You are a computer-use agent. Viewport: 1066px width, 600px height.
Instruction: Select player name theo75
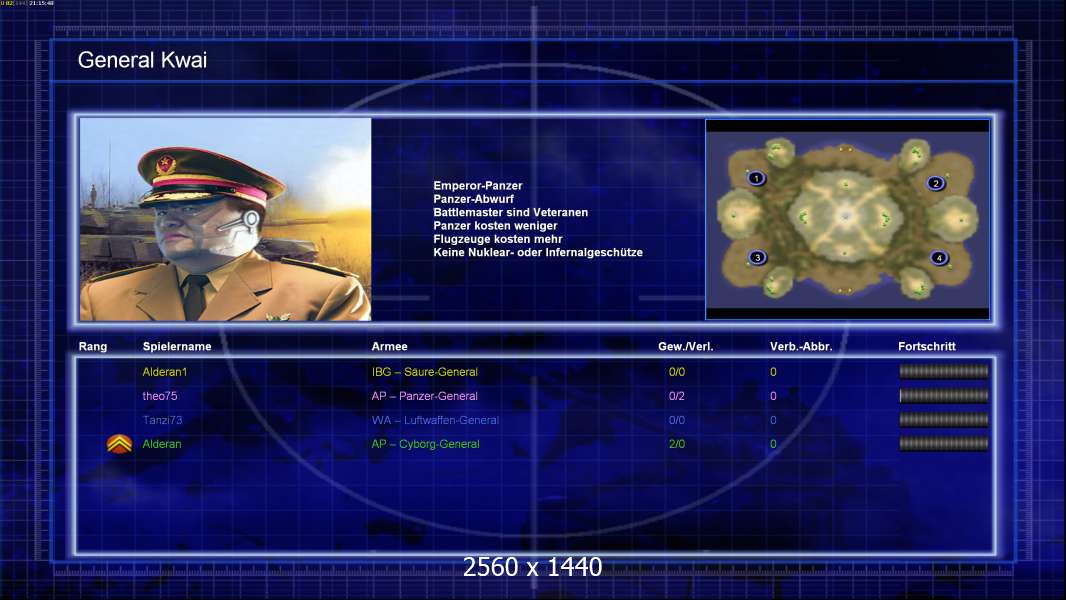tap(160, 396)
